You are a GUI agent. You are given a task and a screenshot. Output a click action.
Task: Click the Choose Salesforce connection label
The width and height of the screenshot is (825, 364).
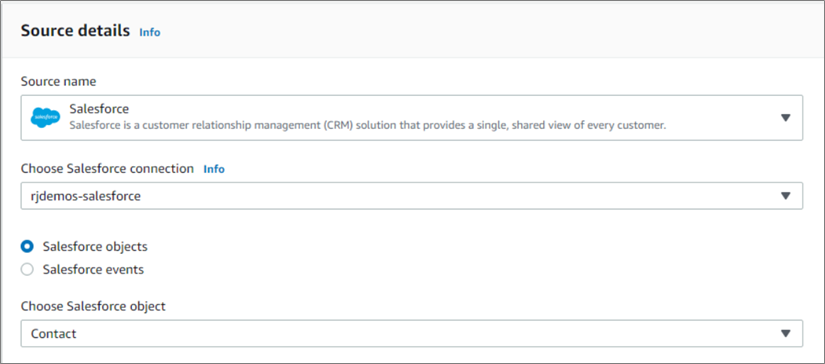pos(107,169)
